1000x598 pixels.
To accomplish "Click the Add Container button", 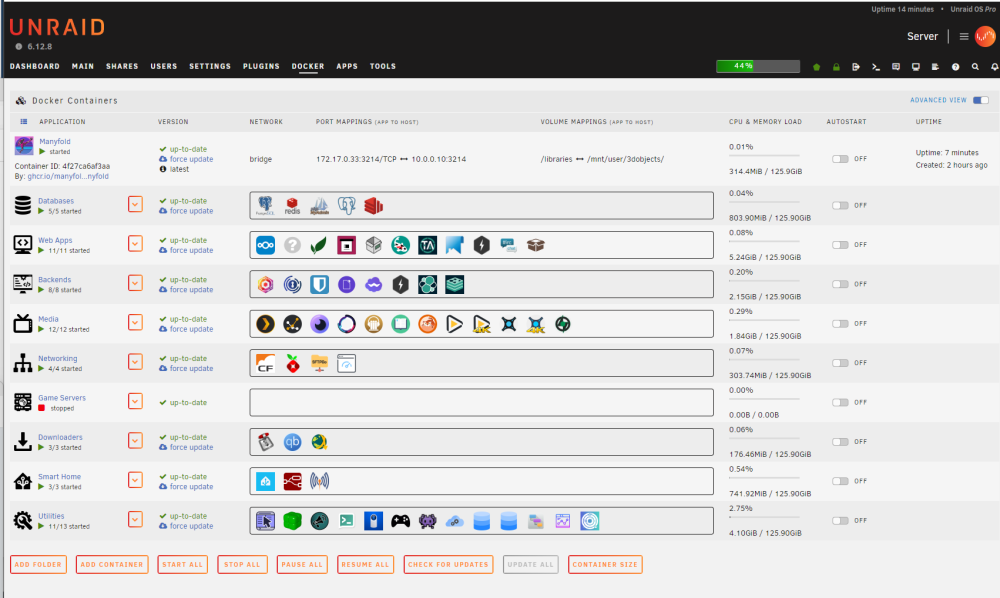I will tap(112, 564).
